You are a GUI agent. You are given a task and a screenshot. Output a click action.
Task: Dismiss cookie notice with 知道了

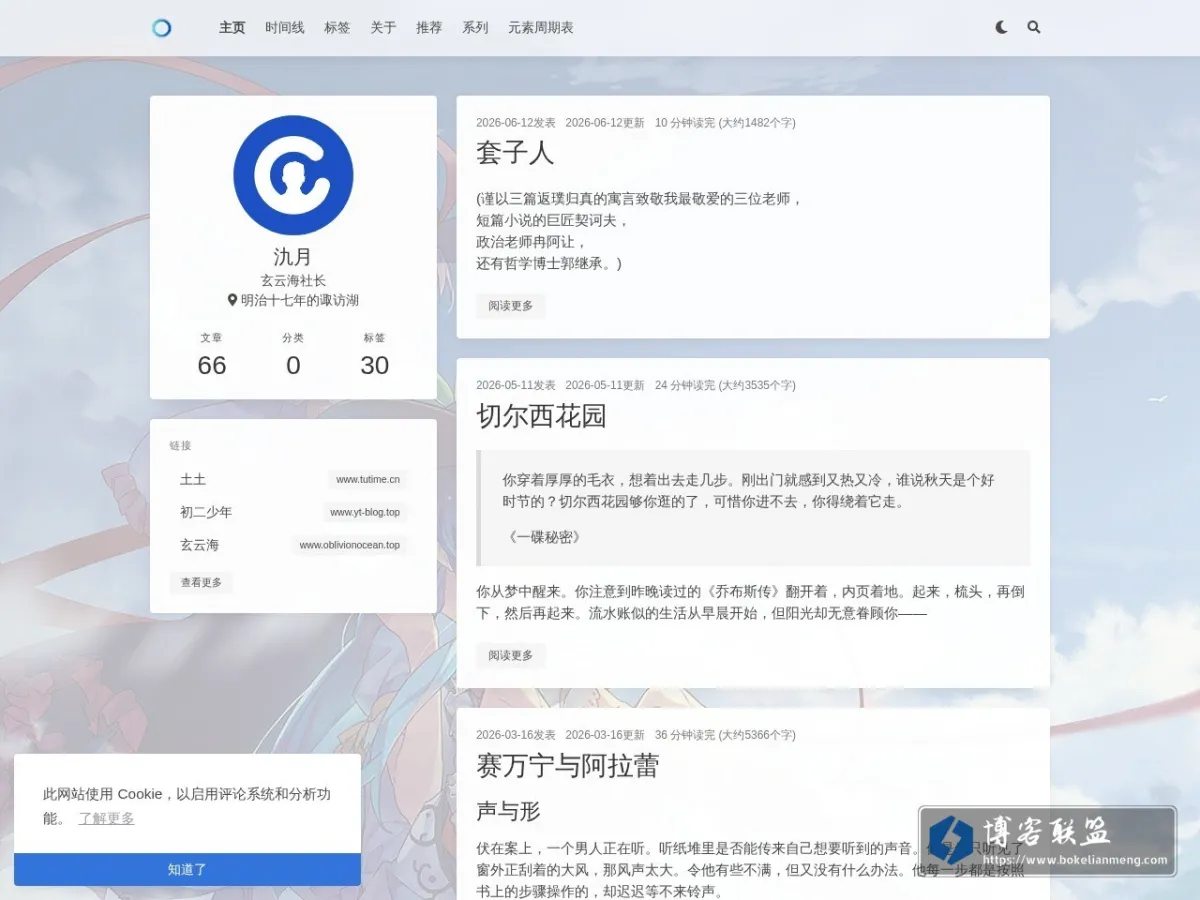pyautogui.click(x=187, y=869)
